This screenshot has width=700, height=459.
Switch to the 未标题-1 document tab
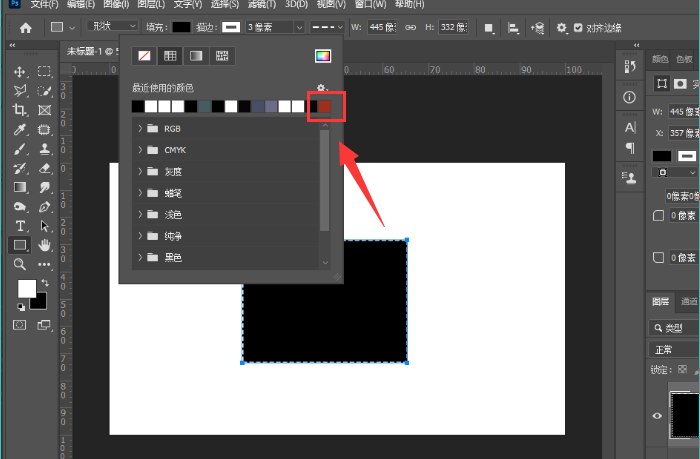(x=92, y=51)
